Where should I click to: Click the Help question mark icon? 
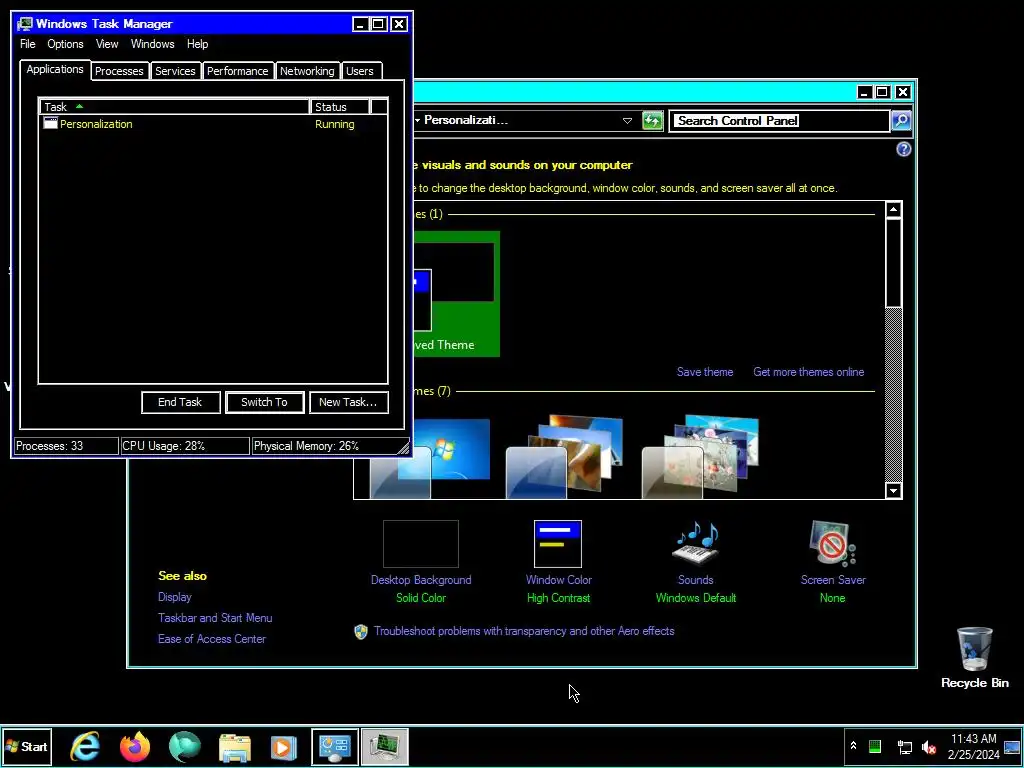coord(903,150)
